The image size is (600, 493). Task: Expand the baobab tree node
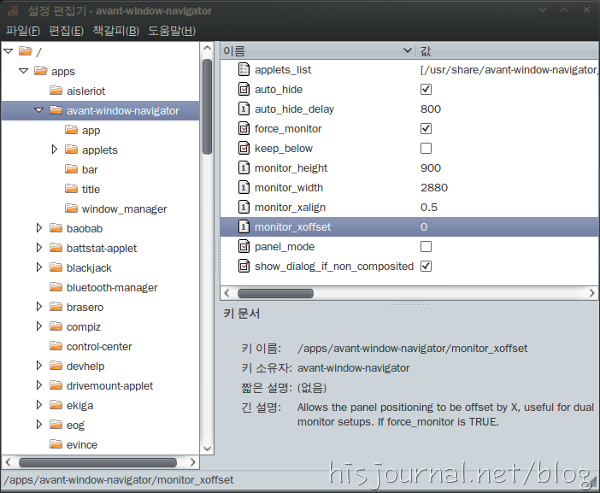coord(39,228)
